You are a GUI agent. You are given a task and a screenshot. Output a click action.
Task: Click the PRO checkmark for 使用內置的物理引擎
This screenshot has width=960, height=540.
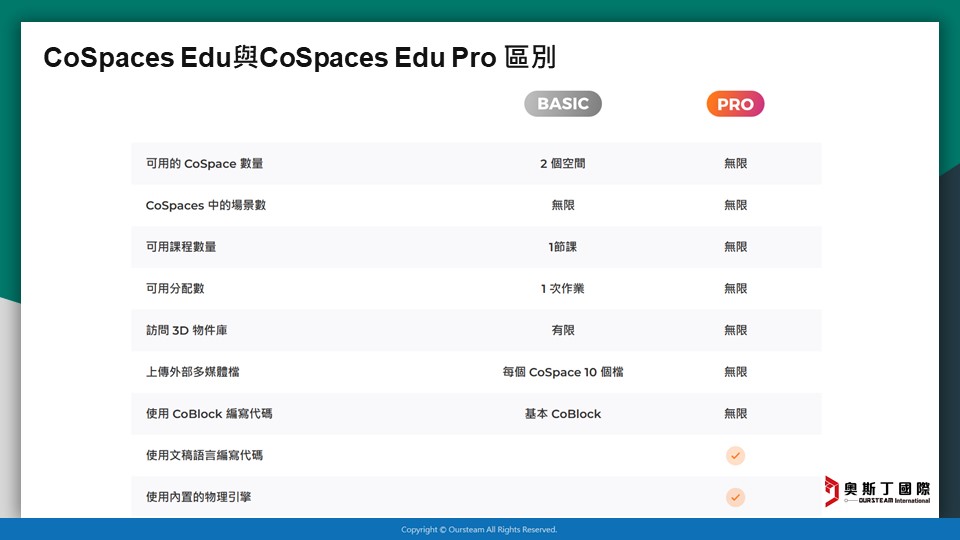pyautogui.click(x=735, y=497)
